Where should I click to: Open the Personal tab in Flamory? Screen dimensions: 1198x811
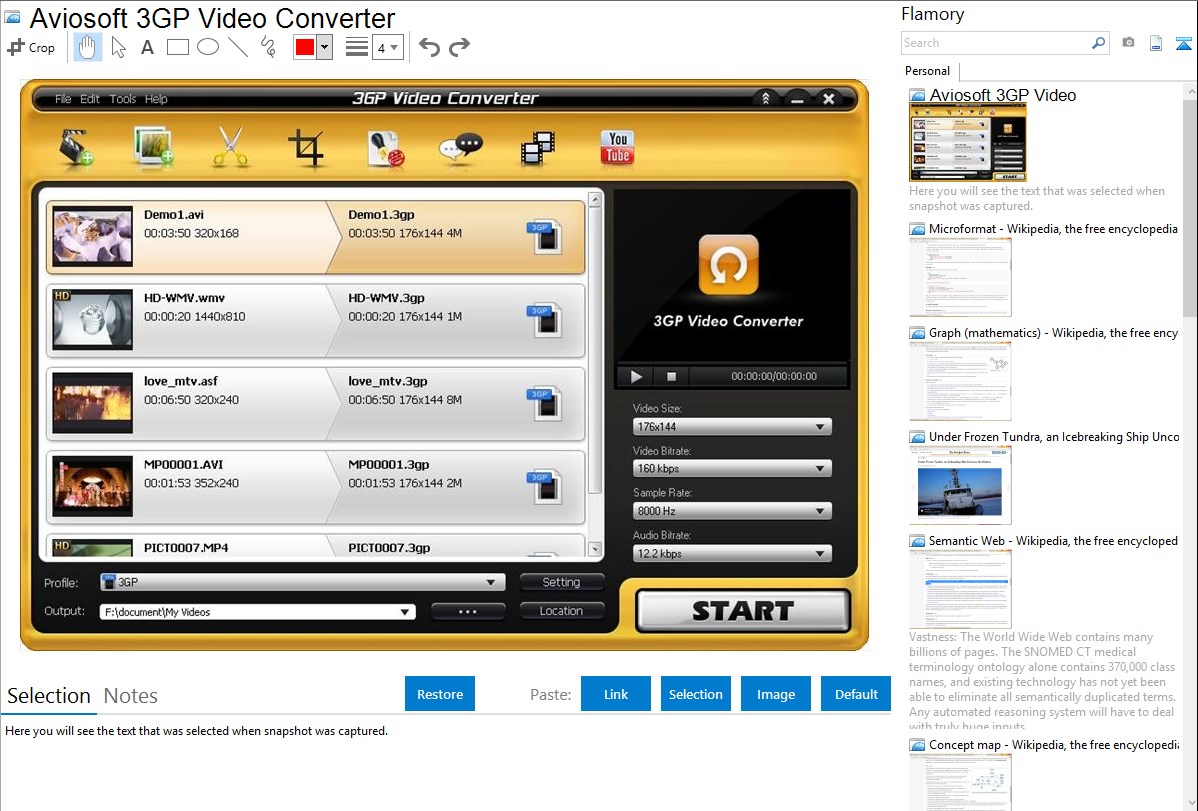(x=928, y=71)
